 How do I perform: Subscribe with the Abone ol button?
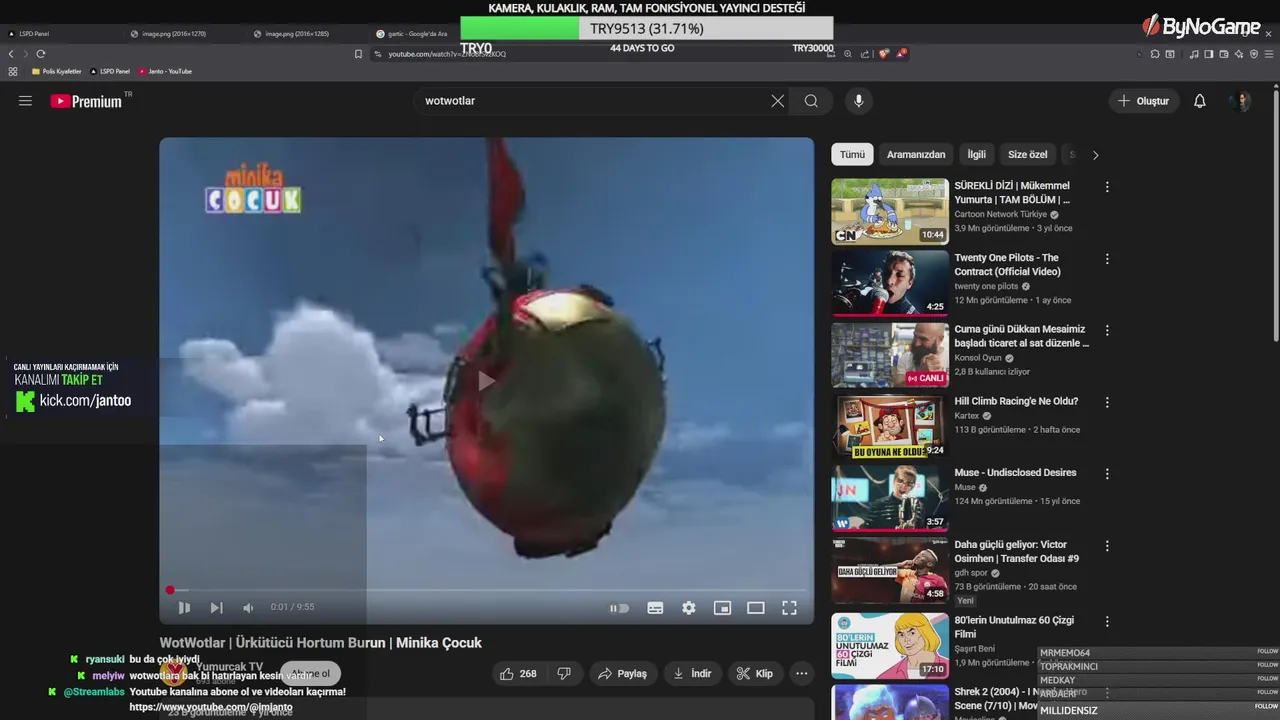point(310,674)
